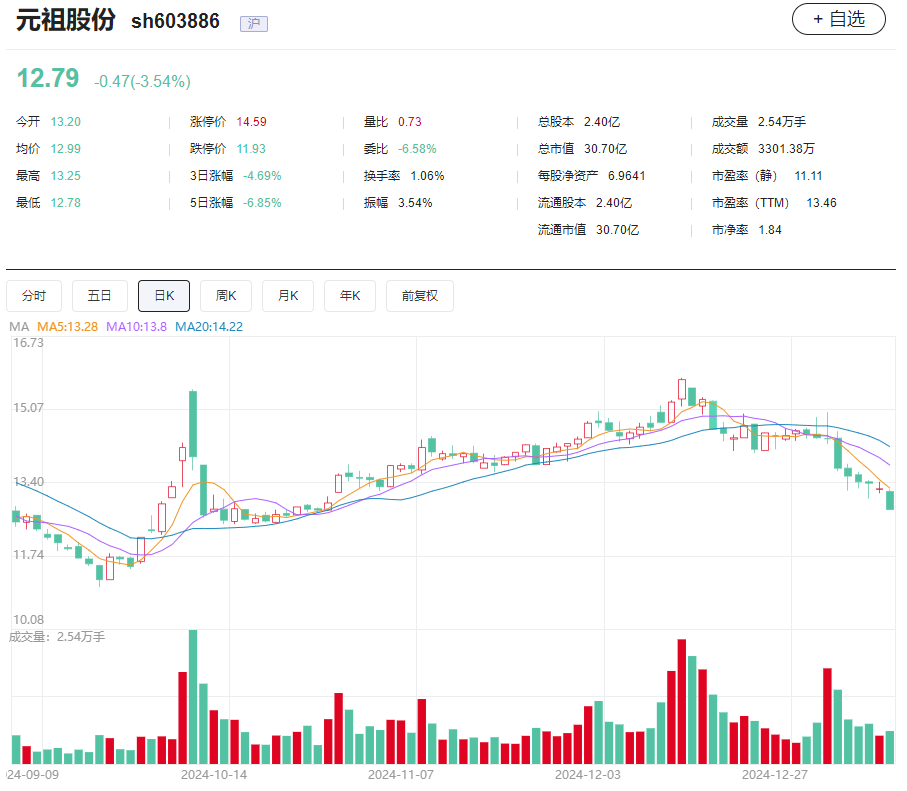This screenshot has height=791, width=907.
Task: Click the stock code sh603886
Action: coord(175,21)
